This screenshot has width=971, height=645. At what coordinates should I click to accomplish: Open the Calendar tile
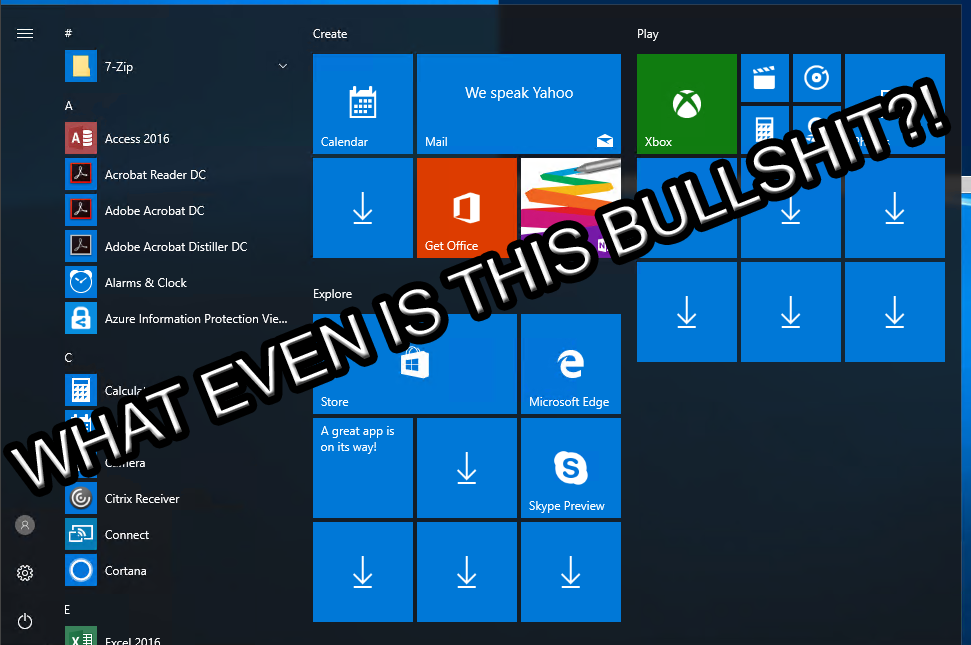[x=363, y=103]
